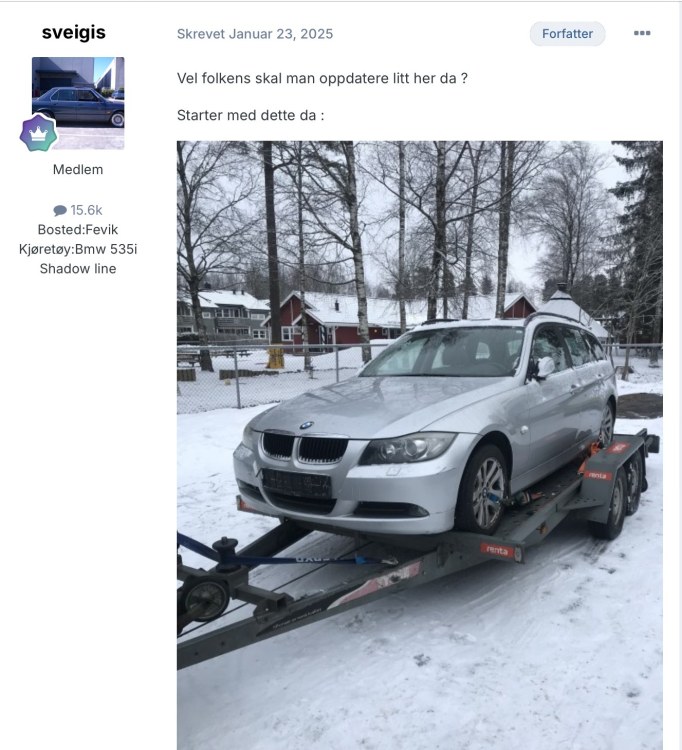
Task: Click the BMW hood emblem in photo
Action: point(306,425)
